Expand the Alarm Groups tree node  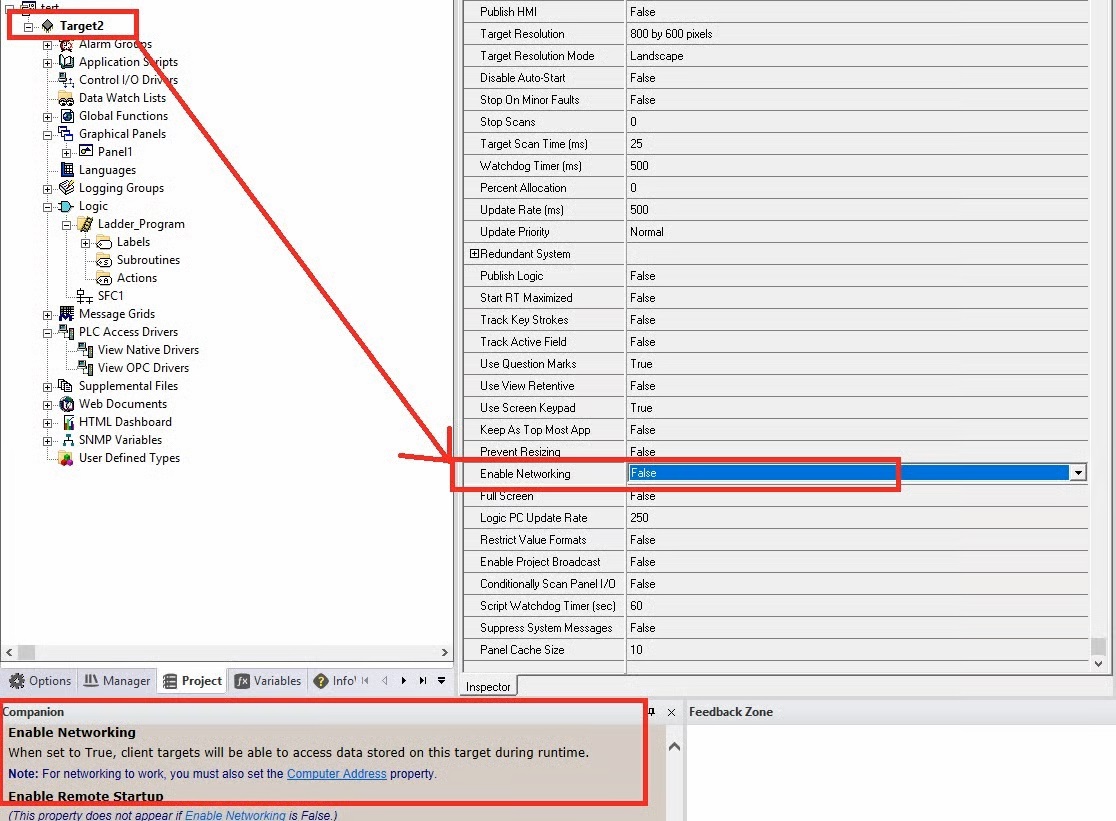pyautogui.click(x=47, y=45)
